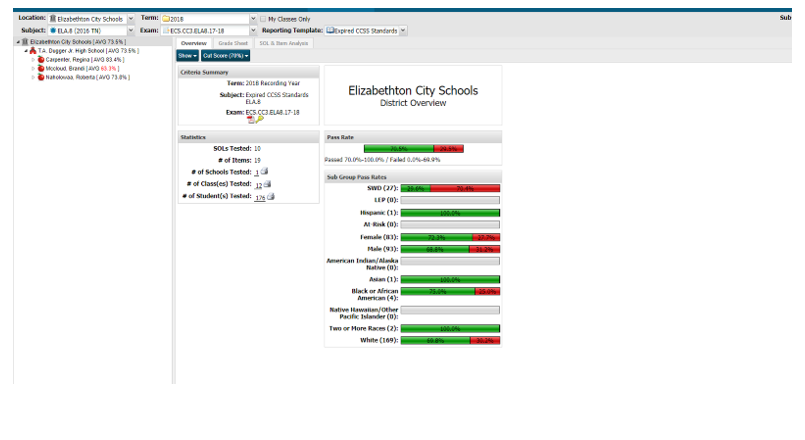Open the Exam dropdown arrow
The width and height of the screenshot is (805, 440).
tap(253, 30)
